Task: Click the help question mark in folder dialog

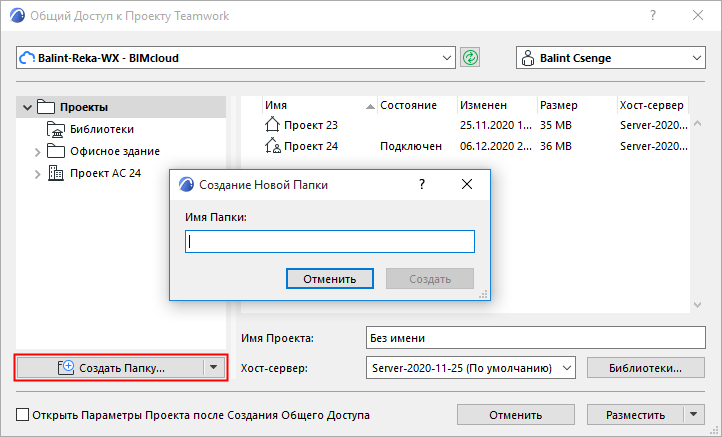Action: point(422,185)
